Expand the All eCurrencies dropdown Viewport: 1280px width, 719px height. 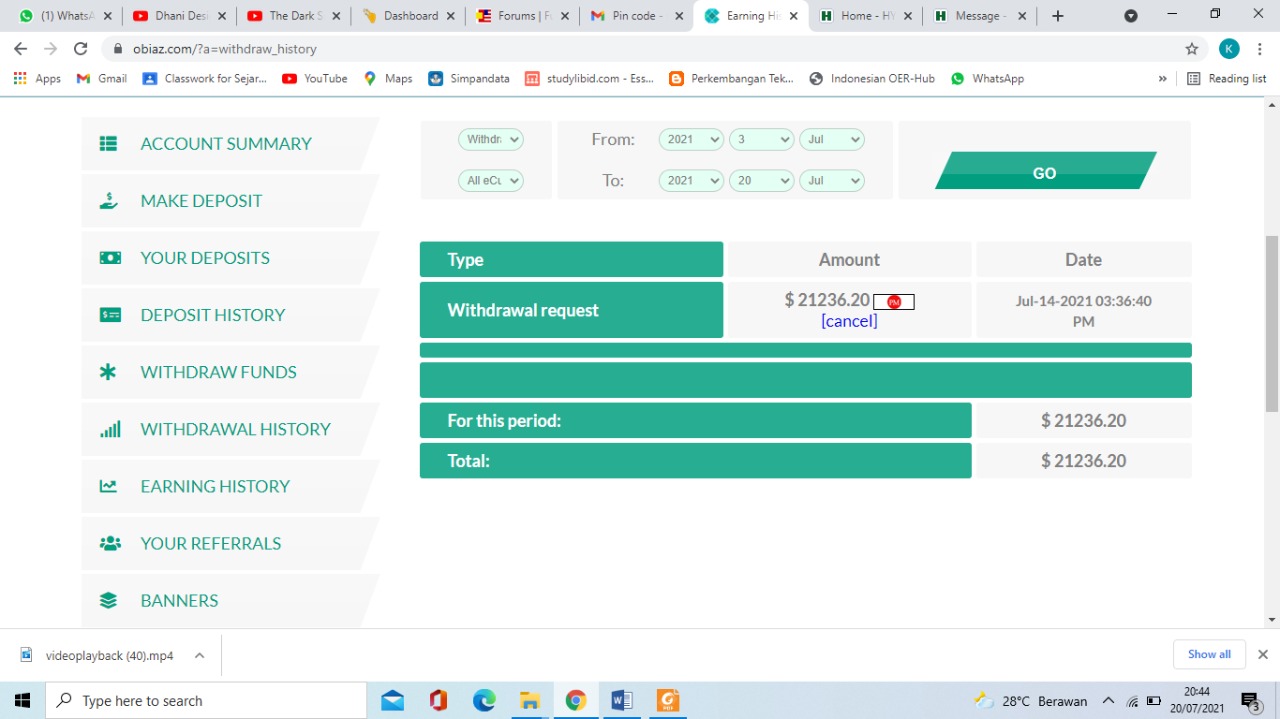click(x=490, y=181)
